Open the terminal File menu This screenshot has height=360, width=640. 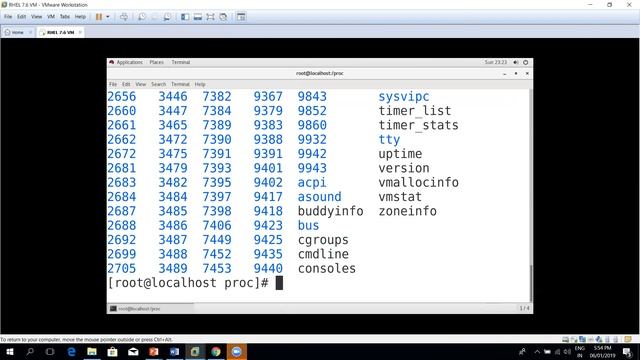[x=113, y=84]
